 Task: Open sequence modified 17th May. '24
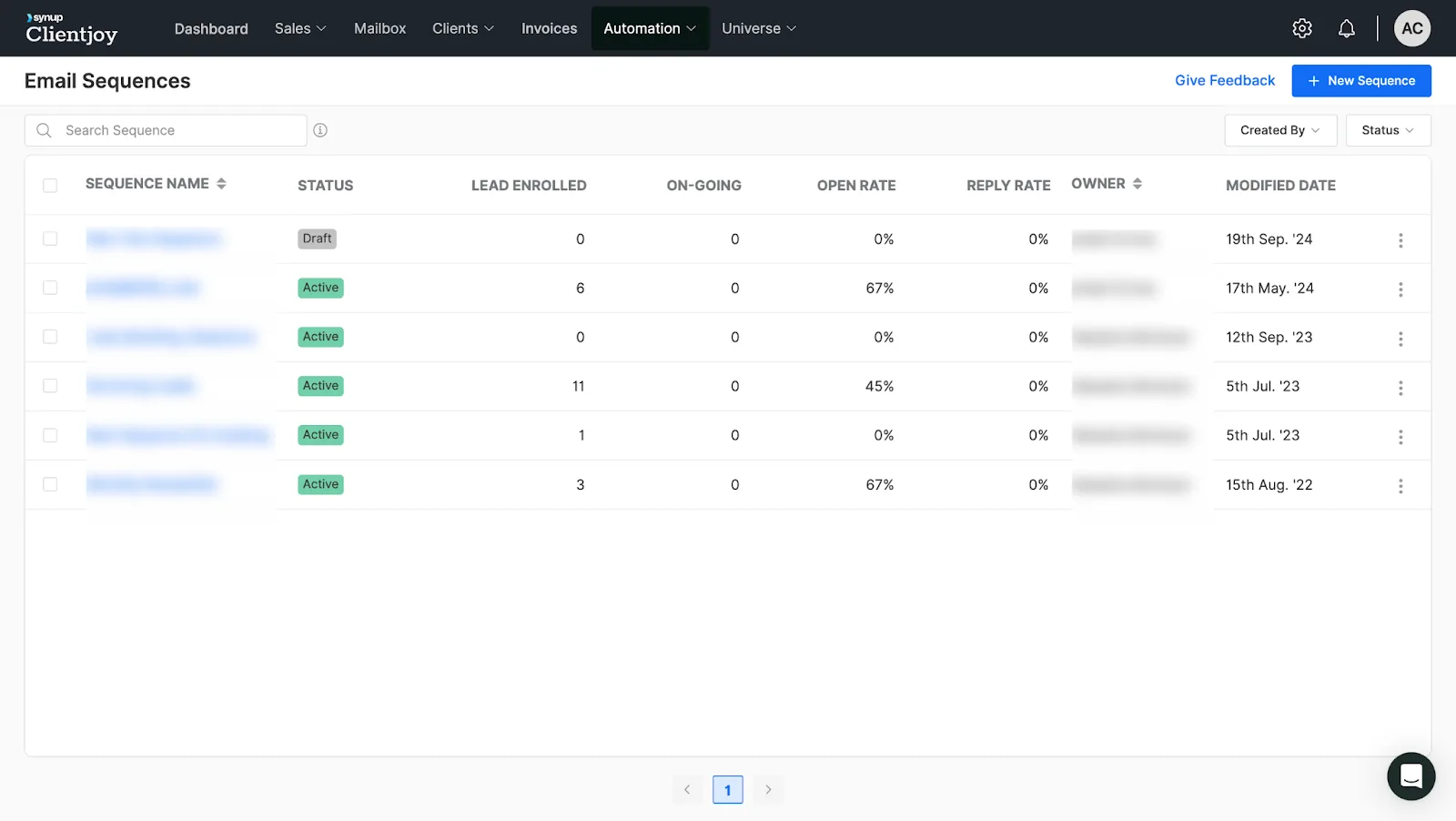click(143, 288)
